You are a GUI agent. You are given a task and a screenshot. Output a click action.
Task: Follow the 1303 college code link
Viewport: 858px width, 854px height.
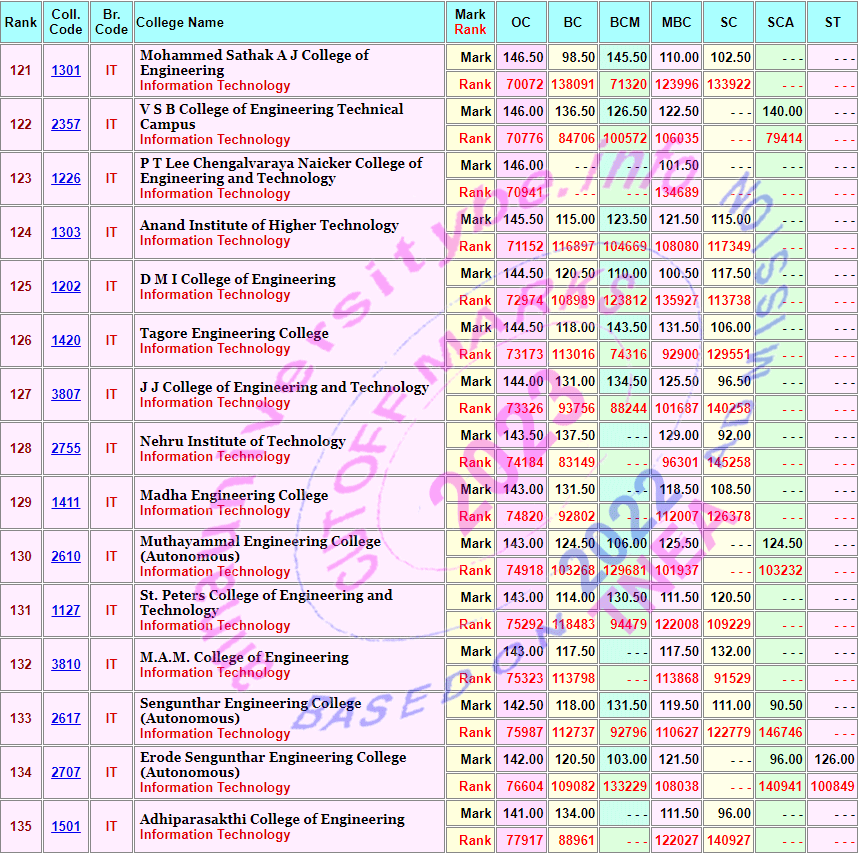click(x=66, y=233)
